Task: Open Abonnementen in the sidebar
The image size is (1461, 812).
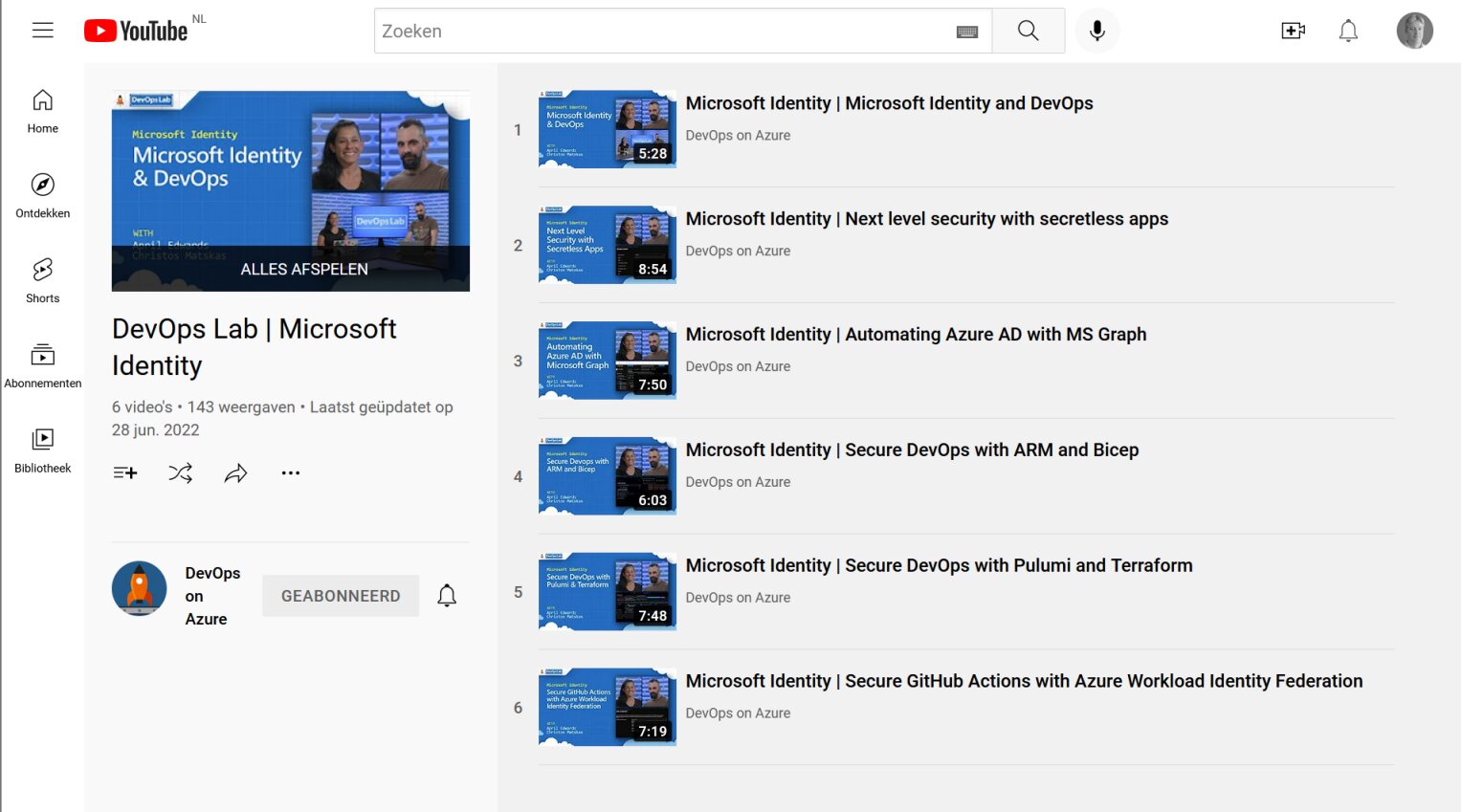Action: point(43,365)
